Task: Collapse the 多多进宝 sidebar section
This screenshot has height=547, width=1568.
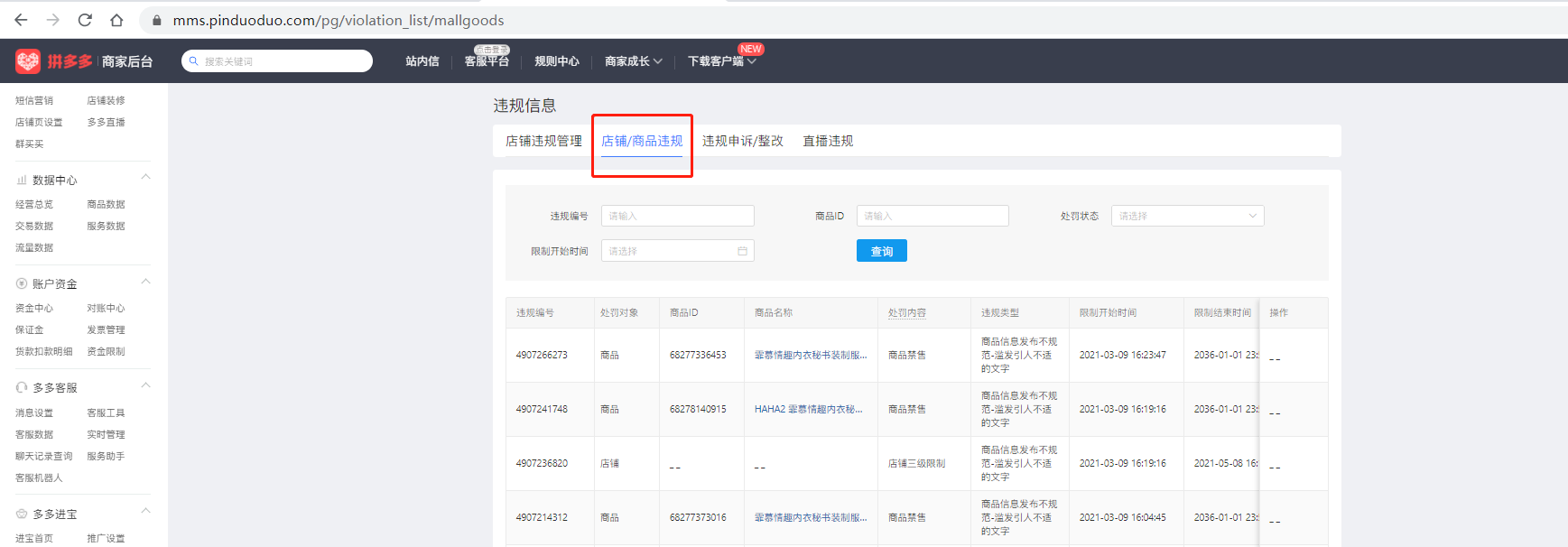Action: click(x=145, y=512)
